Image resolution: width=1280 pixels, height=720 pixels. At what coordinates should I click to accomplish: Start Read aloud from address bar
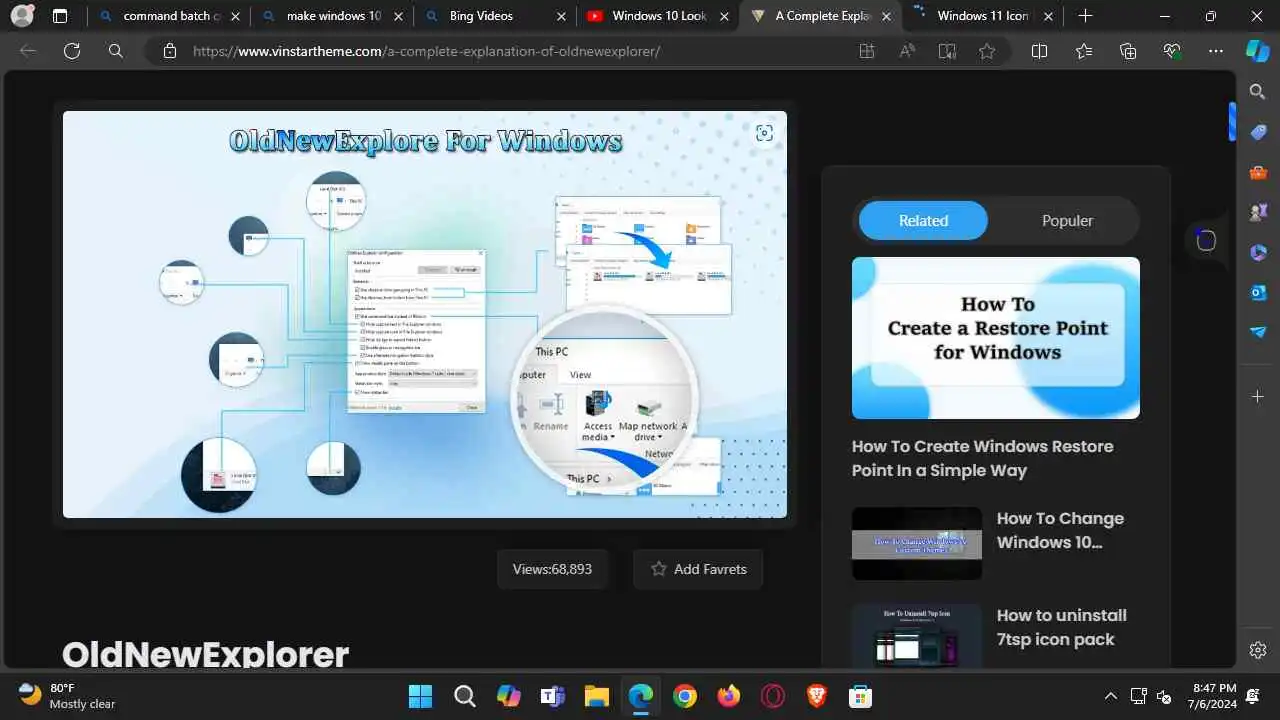point(907,51)
